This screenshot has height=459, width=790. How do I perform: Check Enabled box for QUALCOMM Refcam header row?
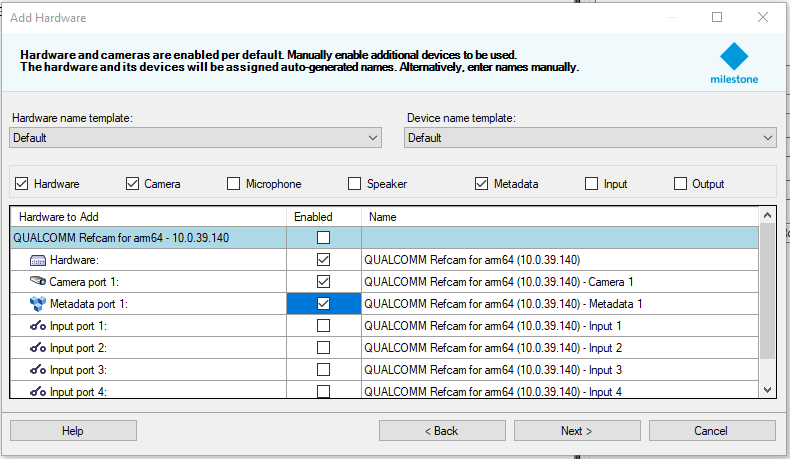(x=323, y=237)
